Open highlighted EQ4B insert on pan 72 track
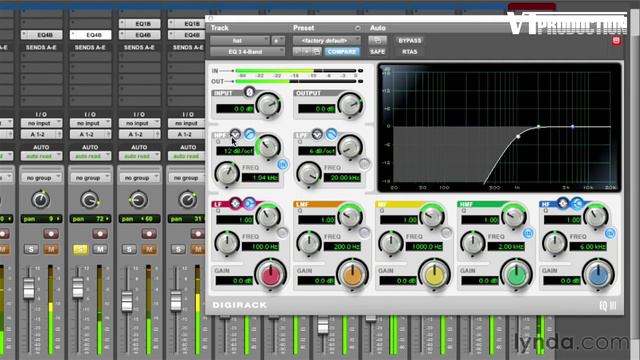The width and height of the screenshot is (640, 360). pyautogui.click(x=91, y=35)
